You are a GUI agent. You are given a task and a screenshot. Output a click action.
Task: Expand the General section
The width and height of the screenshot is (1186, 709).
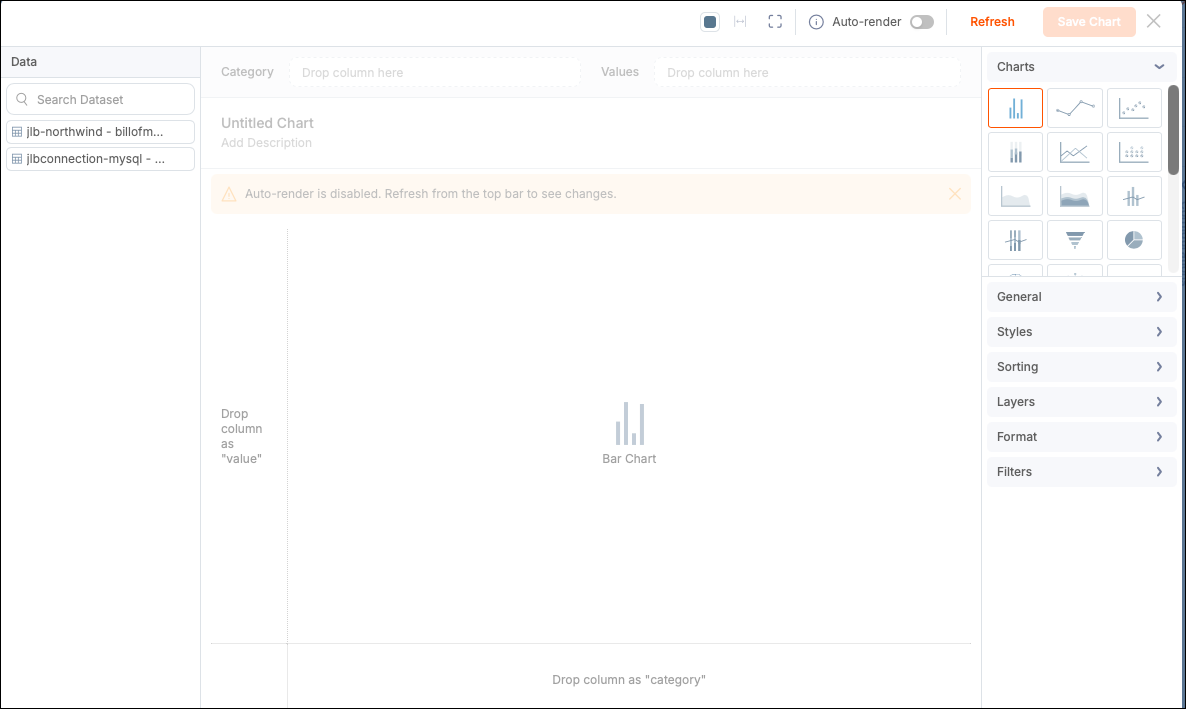click(x=1081, y=297)
